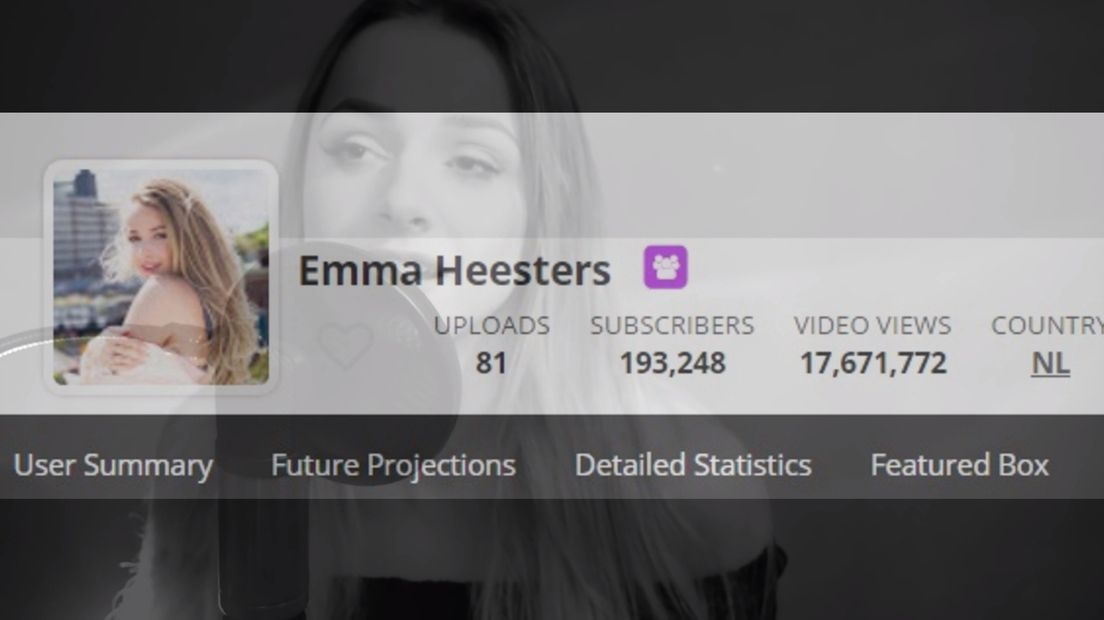Image resolution: width=1104 pixels, height=620 pixels.
Task: Open the NL country link
Action: coord(1050,363)
